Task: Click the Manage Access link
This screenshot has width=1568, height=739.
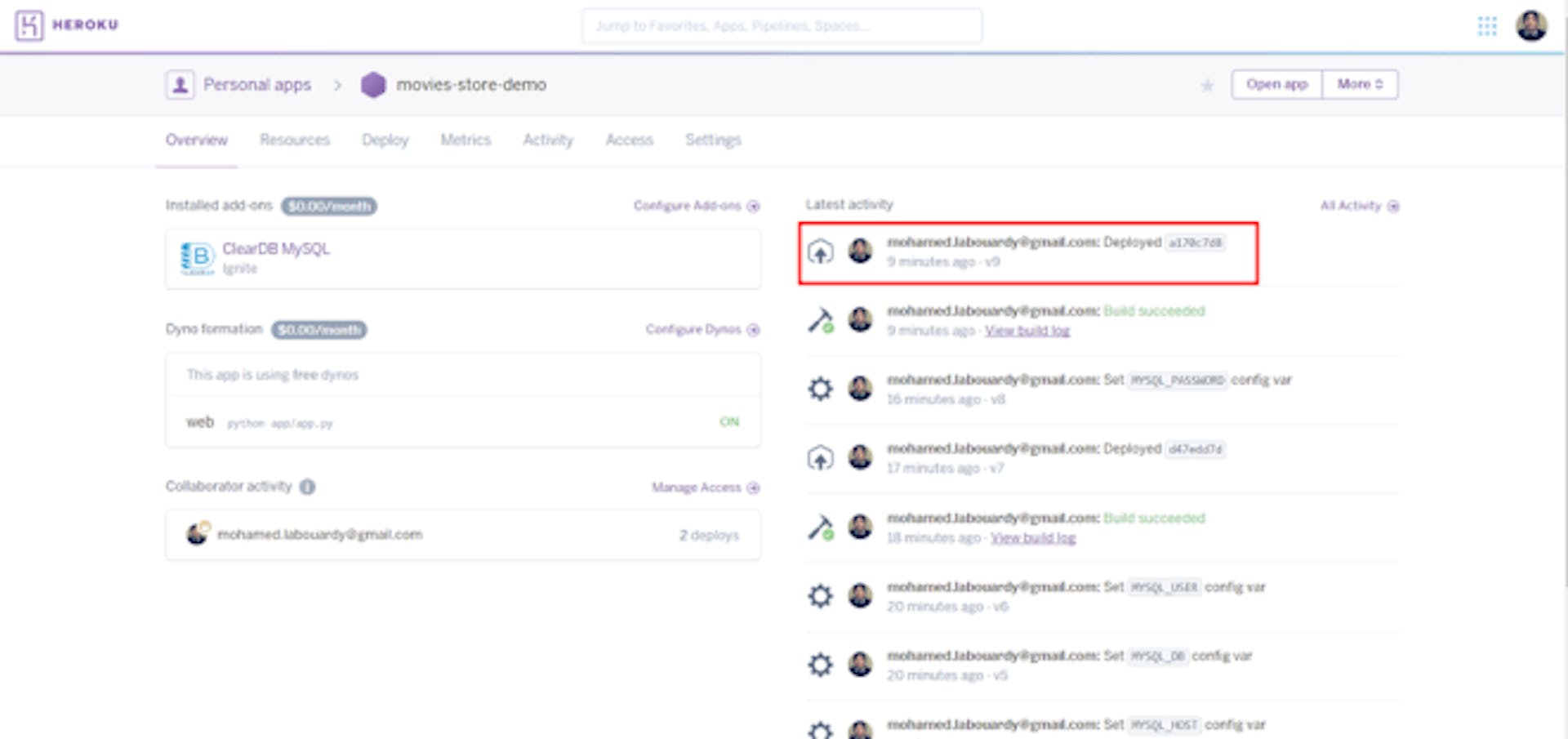Action: pyautogui.click(x=697, y=488)
